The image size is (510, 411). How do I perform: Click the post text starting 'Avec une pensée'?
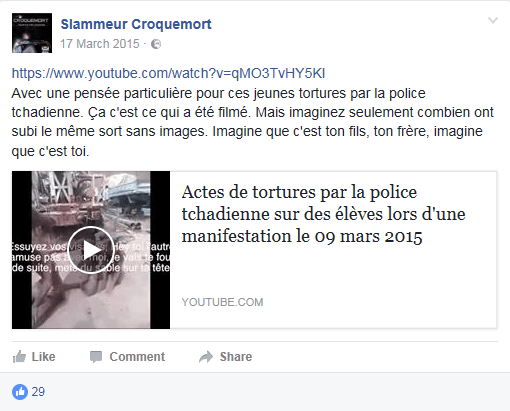(252, 122)
